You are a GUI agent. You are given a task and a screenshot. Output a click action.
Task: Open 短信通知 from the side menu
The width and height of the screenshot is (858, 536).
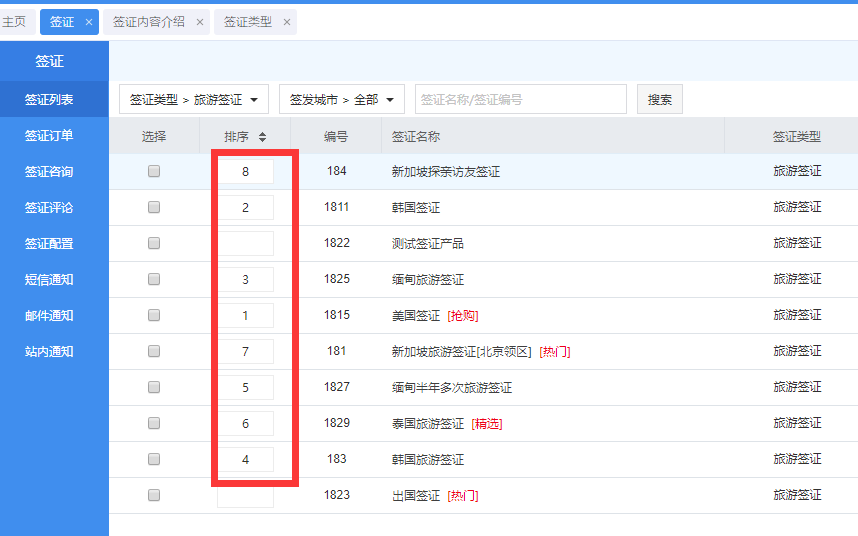(x=49, y=280)
